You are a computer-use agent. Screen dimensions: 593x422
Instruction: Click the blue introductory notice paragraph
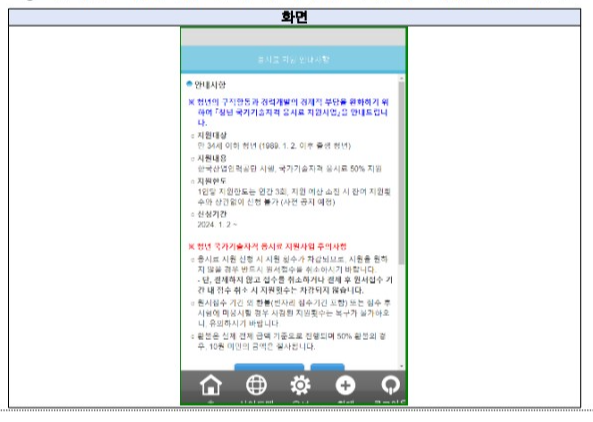(289, 112)
